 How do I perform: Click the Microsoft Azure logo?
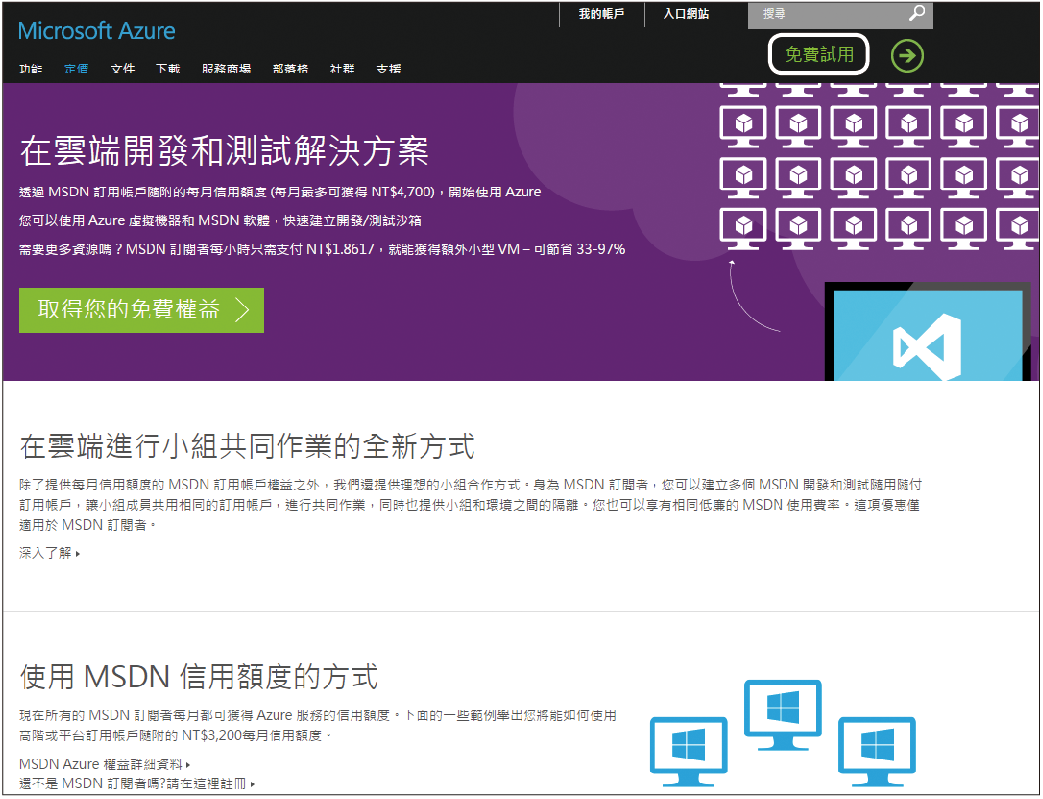pyautogui.click(x=96, y=31)
